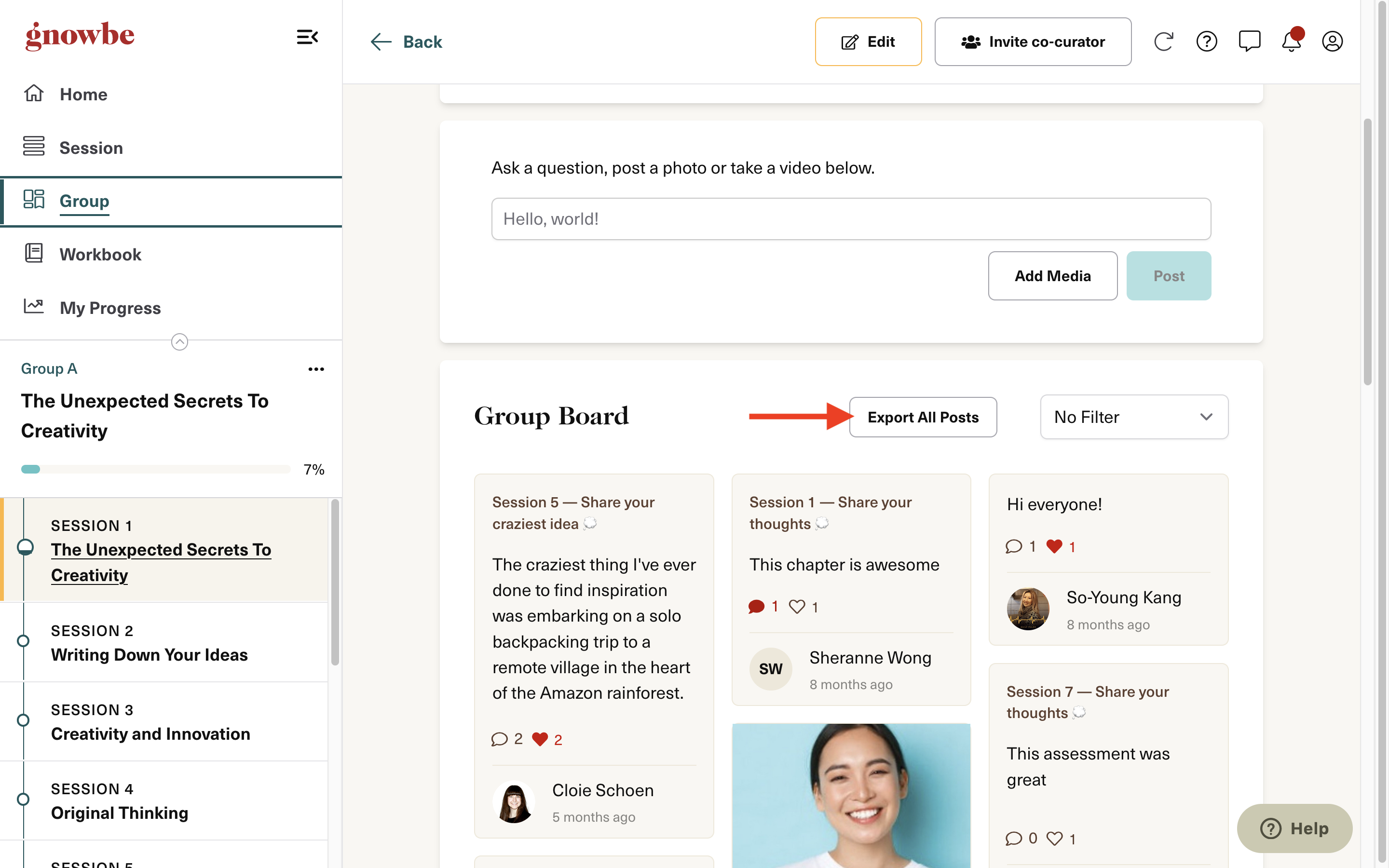The width and height of the screenshot is (1389, 868).
Task: Toggle heart on Hi everyone post
Action: point(1054,546)
